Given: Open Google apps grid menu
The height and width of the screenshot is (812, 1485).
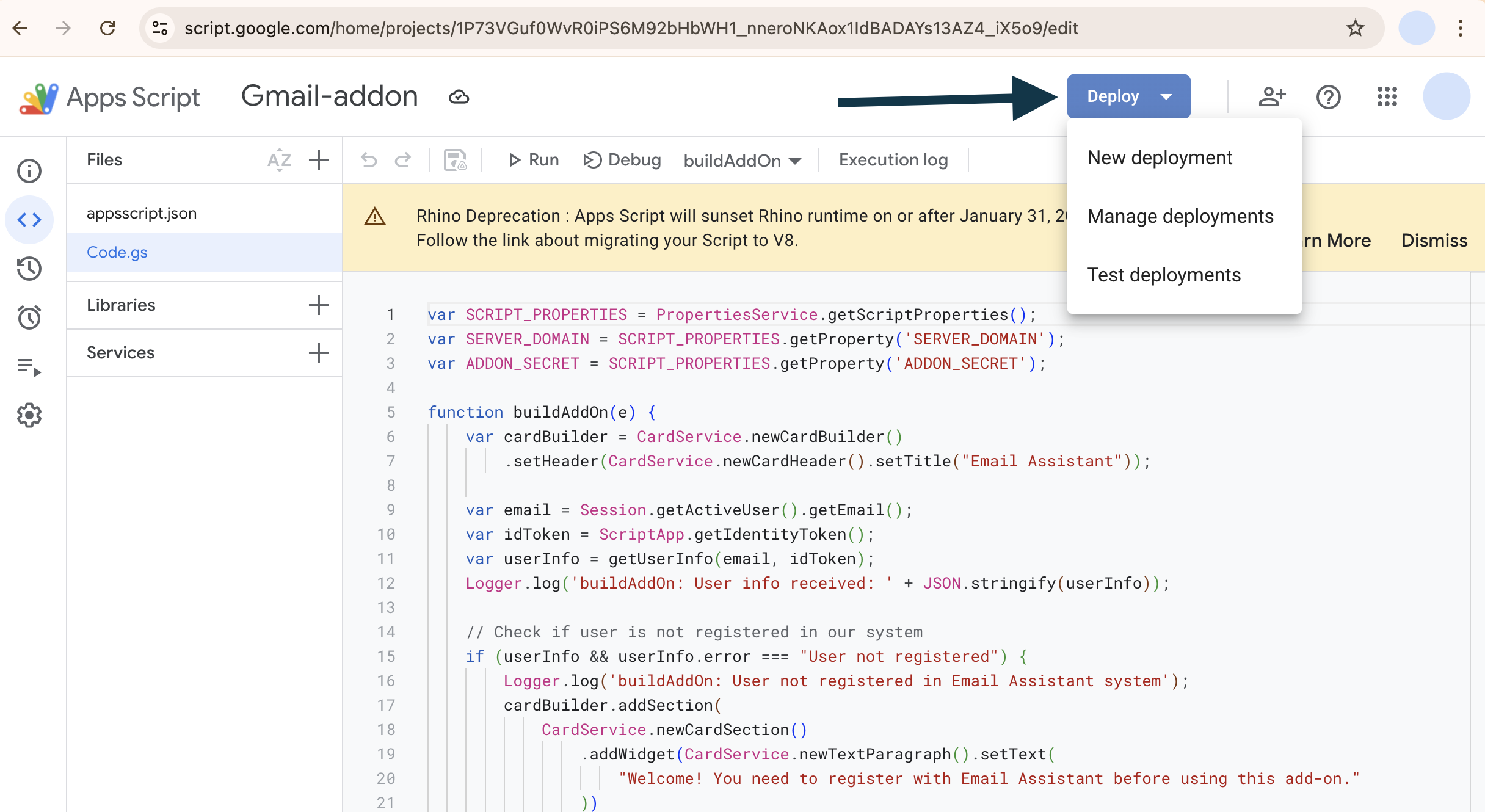Looking at the screenshot, I should [x=1387, y=96].
